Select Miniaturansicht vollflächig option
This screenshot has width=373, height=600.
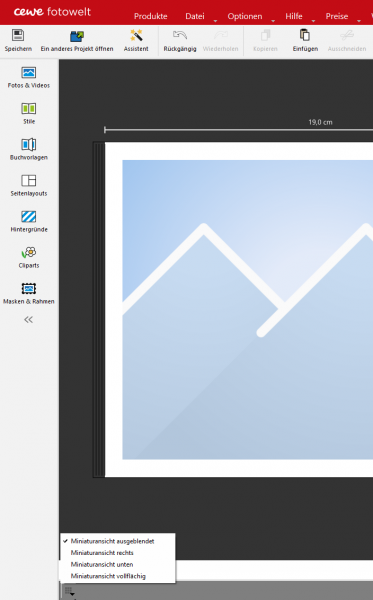coord(117,576)
